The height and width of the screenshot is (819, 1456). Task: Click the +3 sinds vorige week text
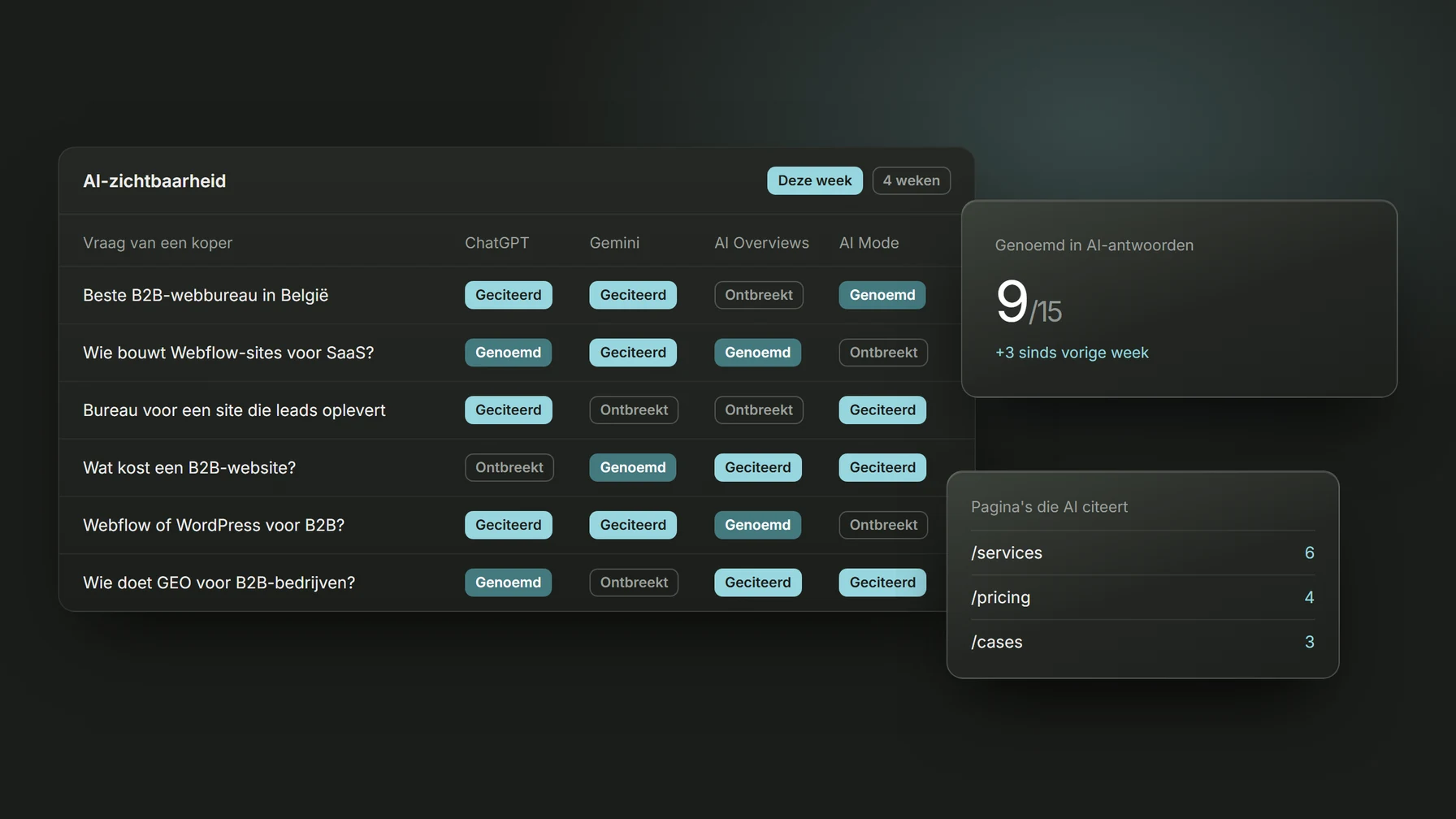1072,353
